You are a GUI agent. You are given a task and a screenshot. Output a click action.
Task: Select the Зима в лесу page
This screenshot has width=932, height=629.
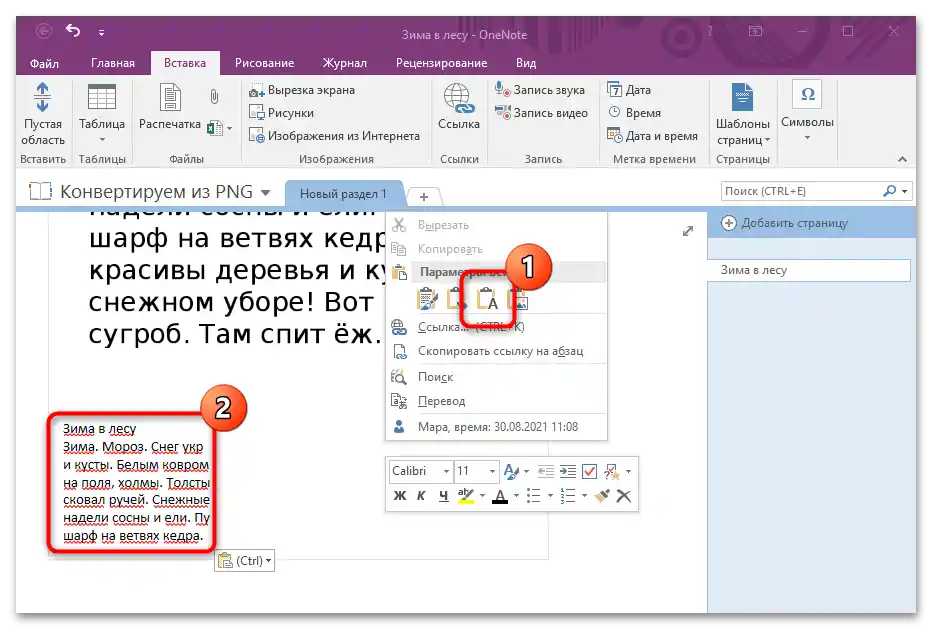(809, 270)
